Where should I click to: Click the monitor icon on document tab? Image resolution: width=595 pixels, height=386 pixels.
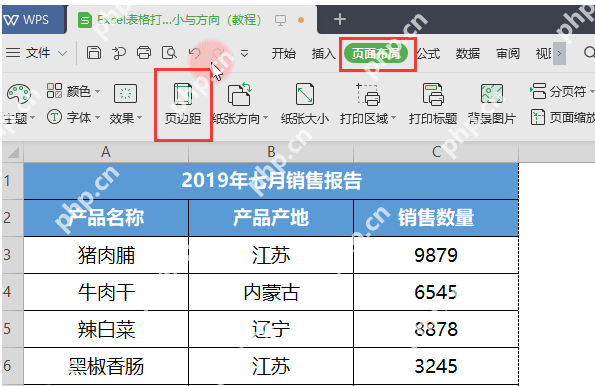click(280, 20)
